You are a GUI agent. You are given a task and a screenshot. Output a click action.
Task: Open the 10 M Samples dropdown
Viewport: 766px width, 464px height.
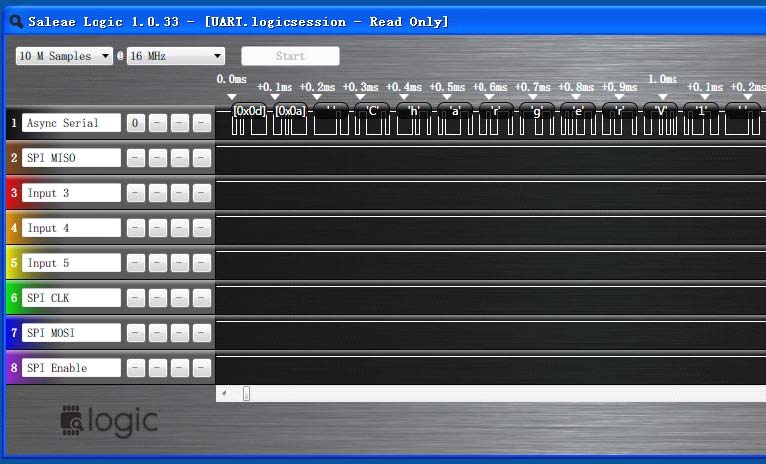pos(64,56)
